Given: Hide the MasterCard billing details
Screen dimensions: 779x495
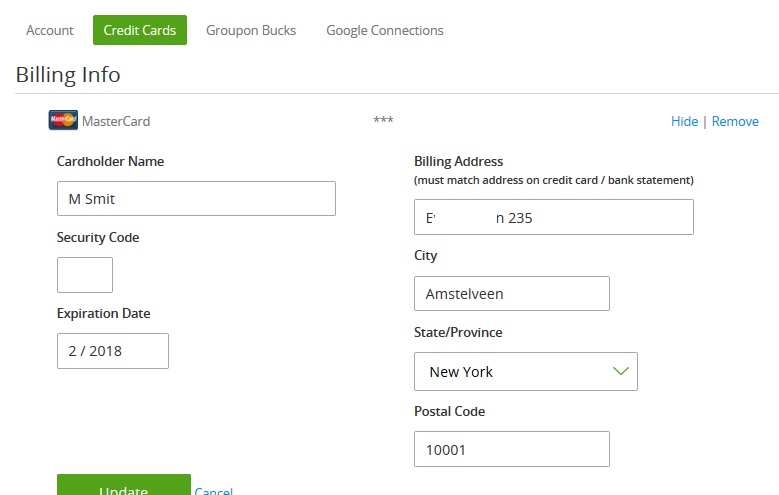Looking at the screenshot, I should 684,121.
